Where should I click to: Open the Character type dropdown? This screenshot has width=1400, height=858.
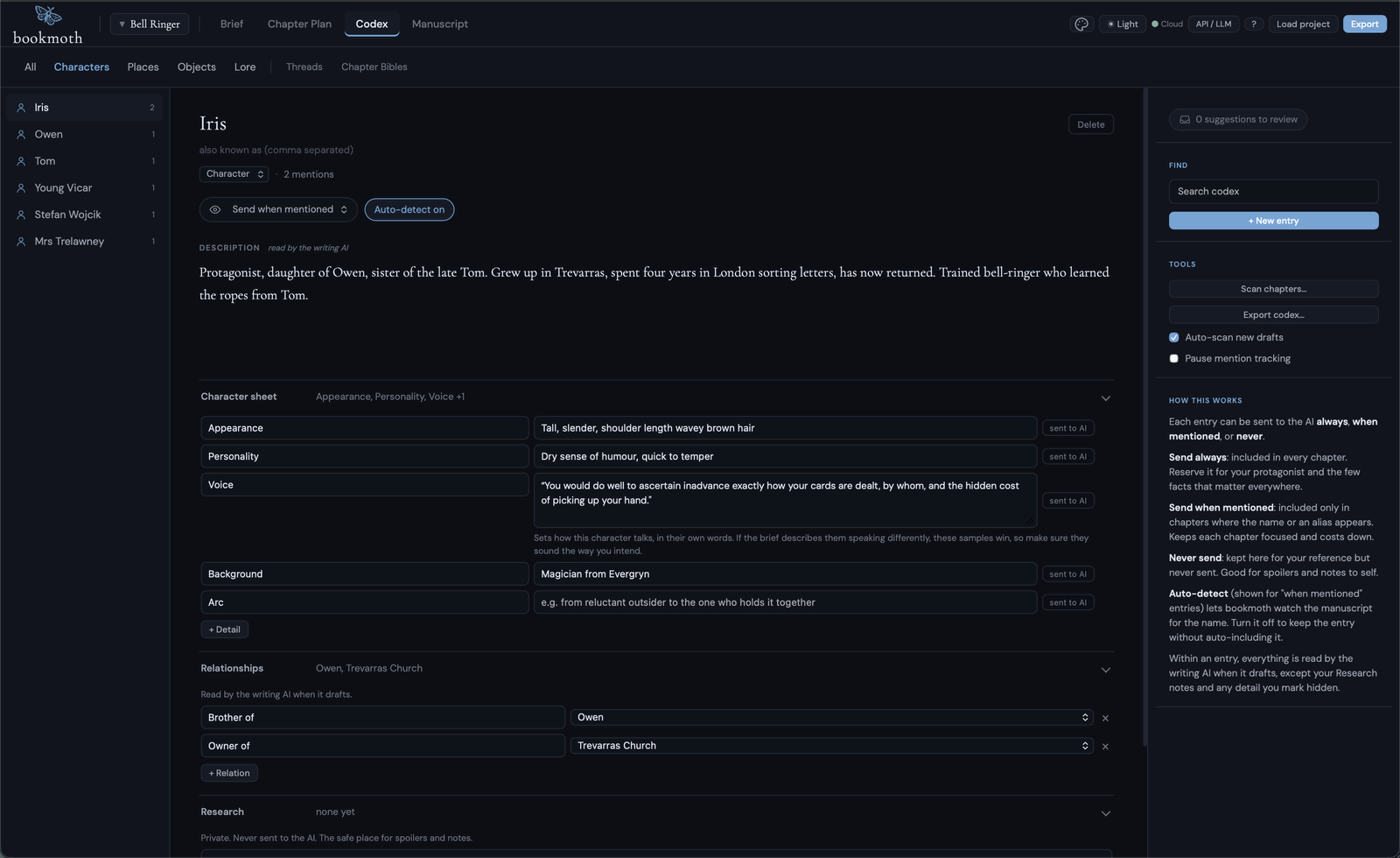click(234, 174)
